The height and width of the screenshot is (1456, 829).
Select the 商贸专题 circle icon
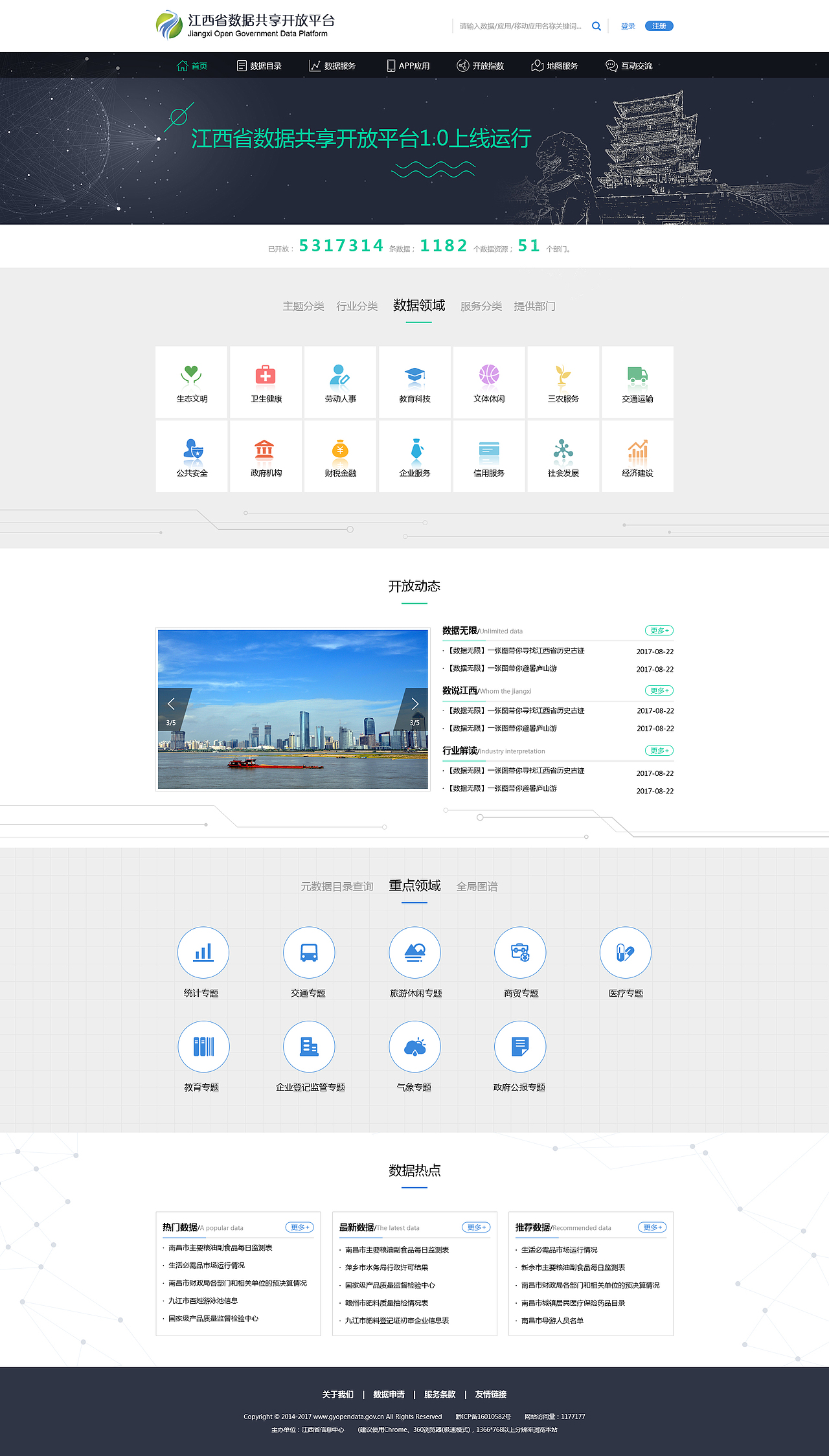point(520,952)
